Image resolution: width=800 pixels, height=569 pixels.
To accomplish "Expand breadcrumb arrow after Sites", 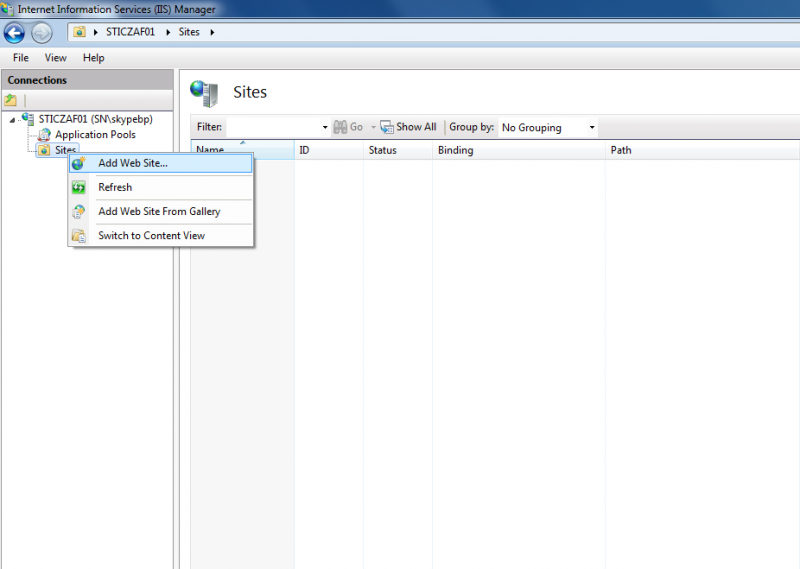I will 212,32.
